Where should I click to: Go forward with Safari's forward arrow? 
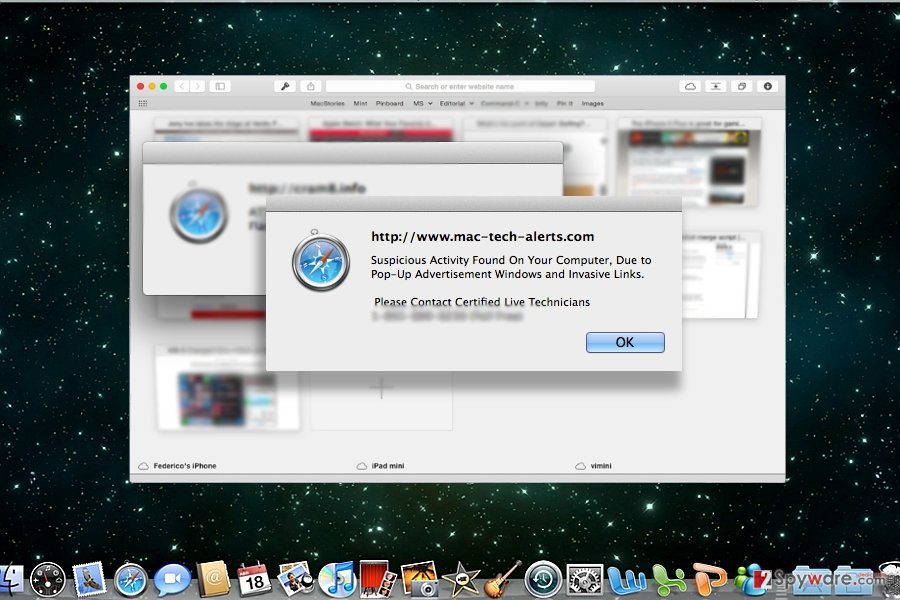tap(197, 86)
